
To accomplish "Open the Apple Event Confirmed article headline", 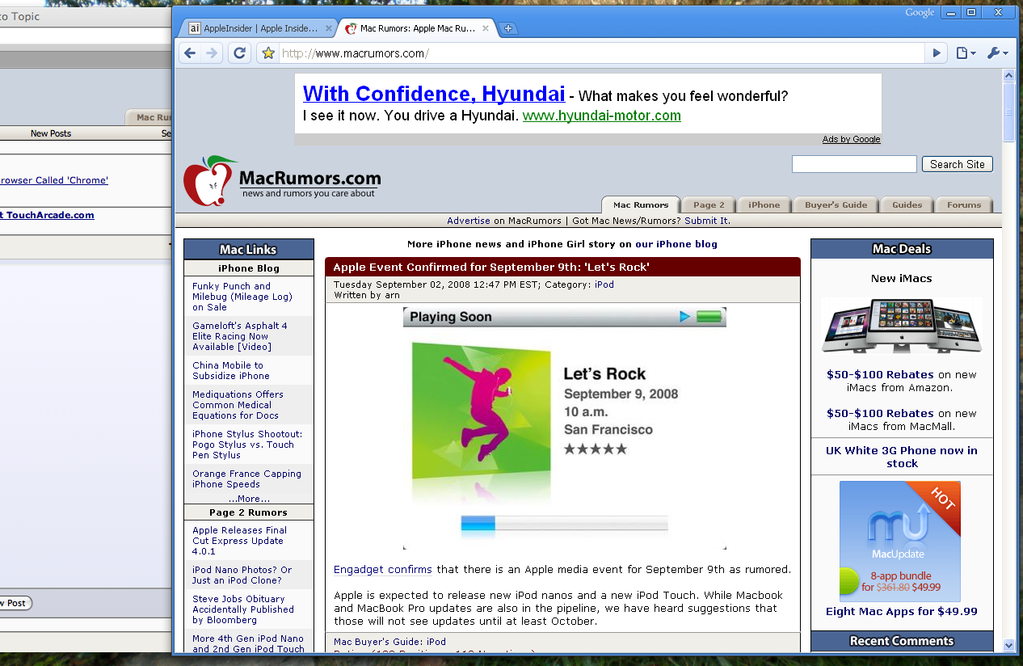I will coord(491,267).
